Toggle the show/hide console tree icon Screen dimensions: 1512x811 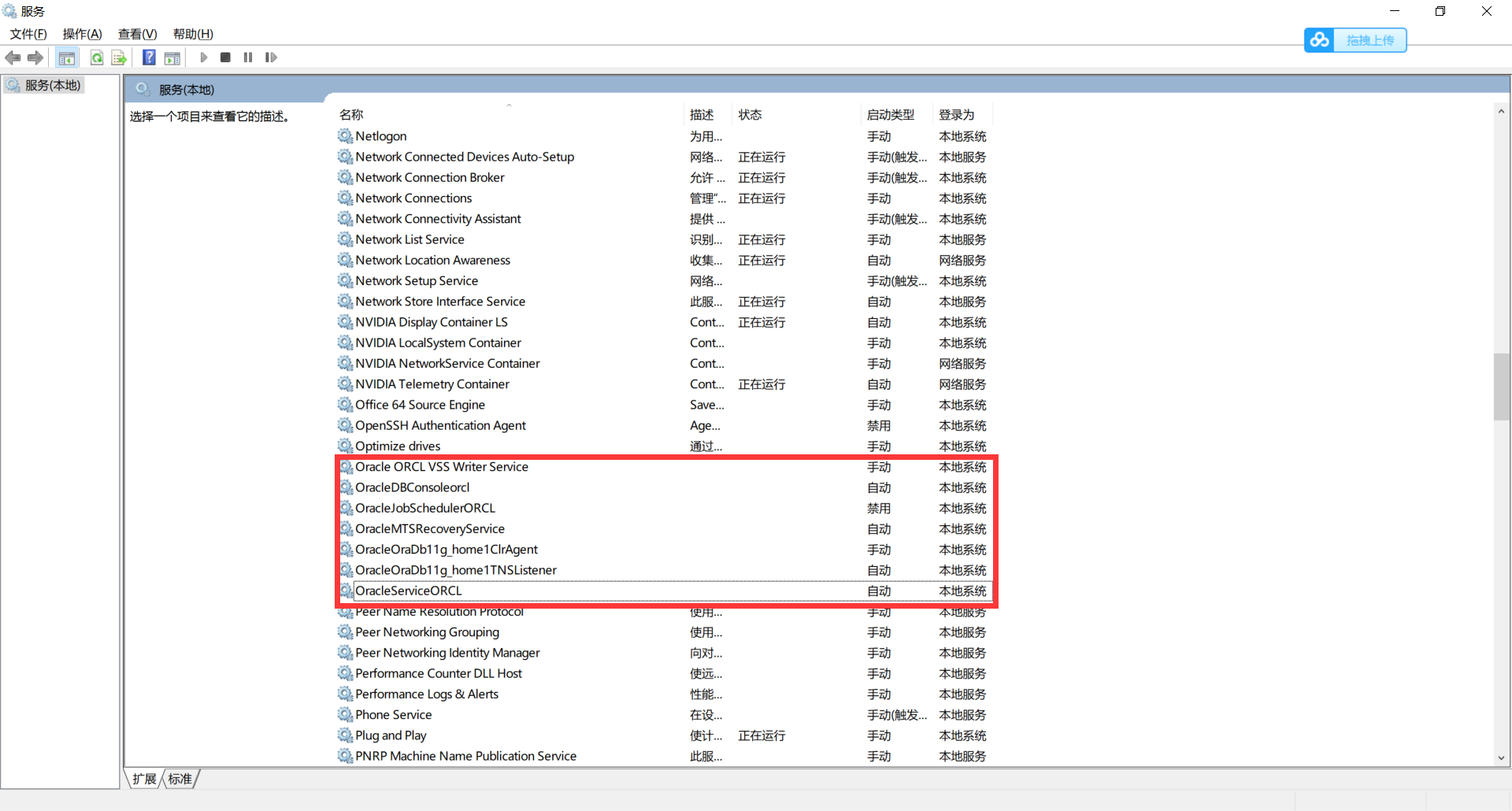coord(67,57)
